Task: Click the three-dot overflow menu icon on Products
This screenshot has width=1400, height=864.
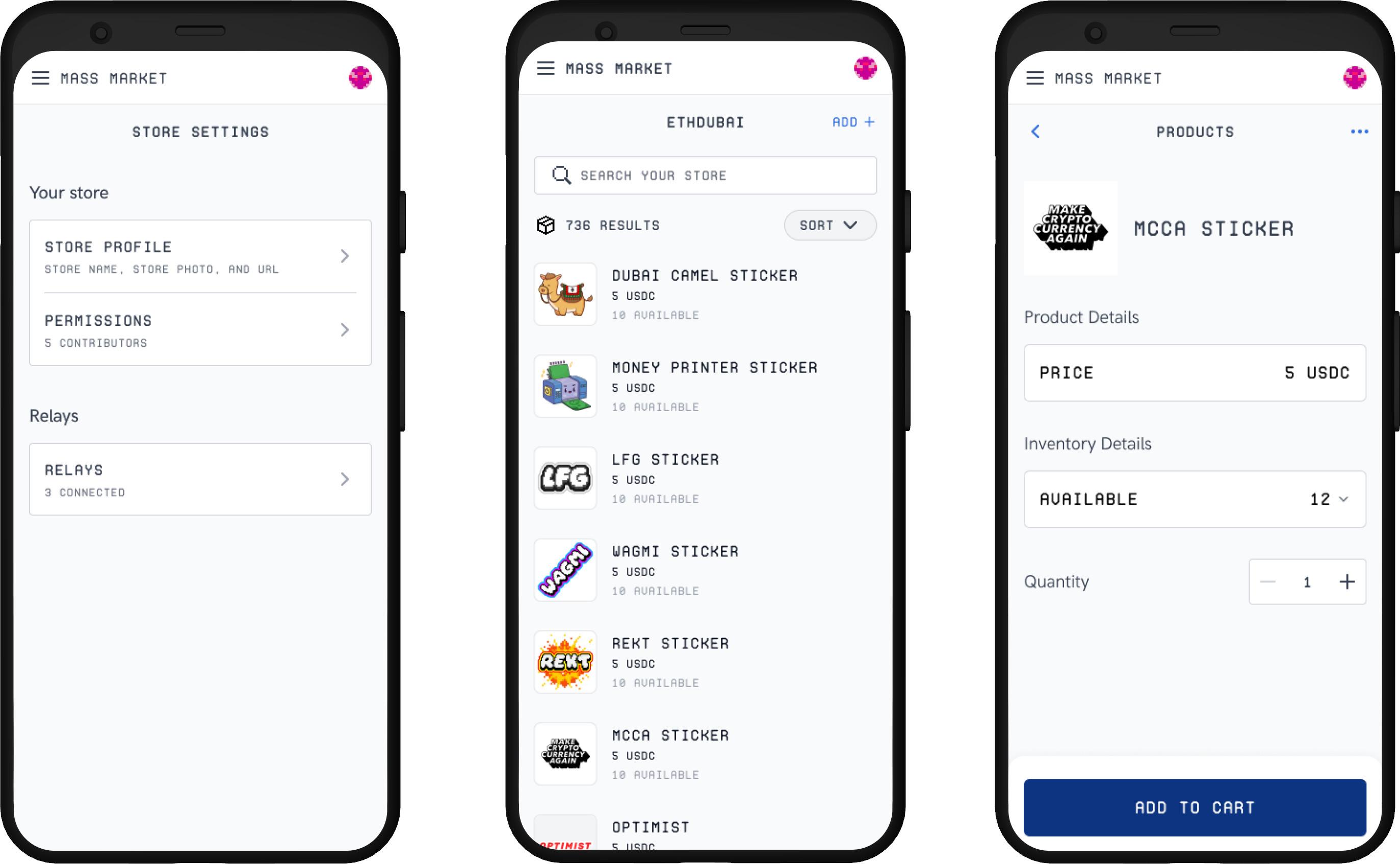Action: 1362,131
